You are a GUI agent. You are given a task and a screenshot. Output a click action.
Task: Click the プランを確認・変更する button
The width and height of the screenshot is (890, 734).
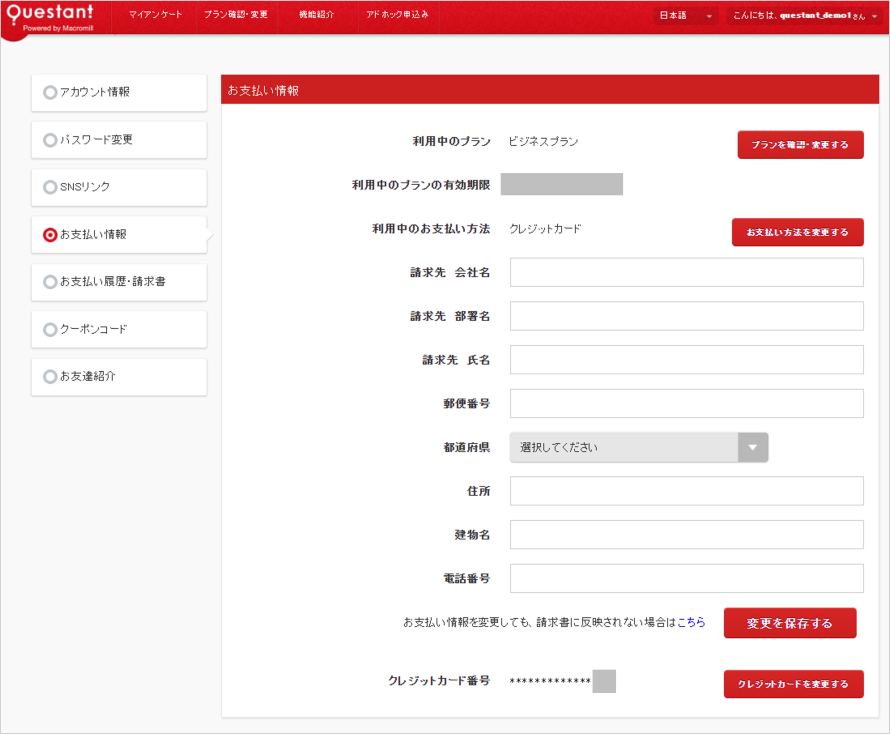pyautogui.click(x=800, y=145)
